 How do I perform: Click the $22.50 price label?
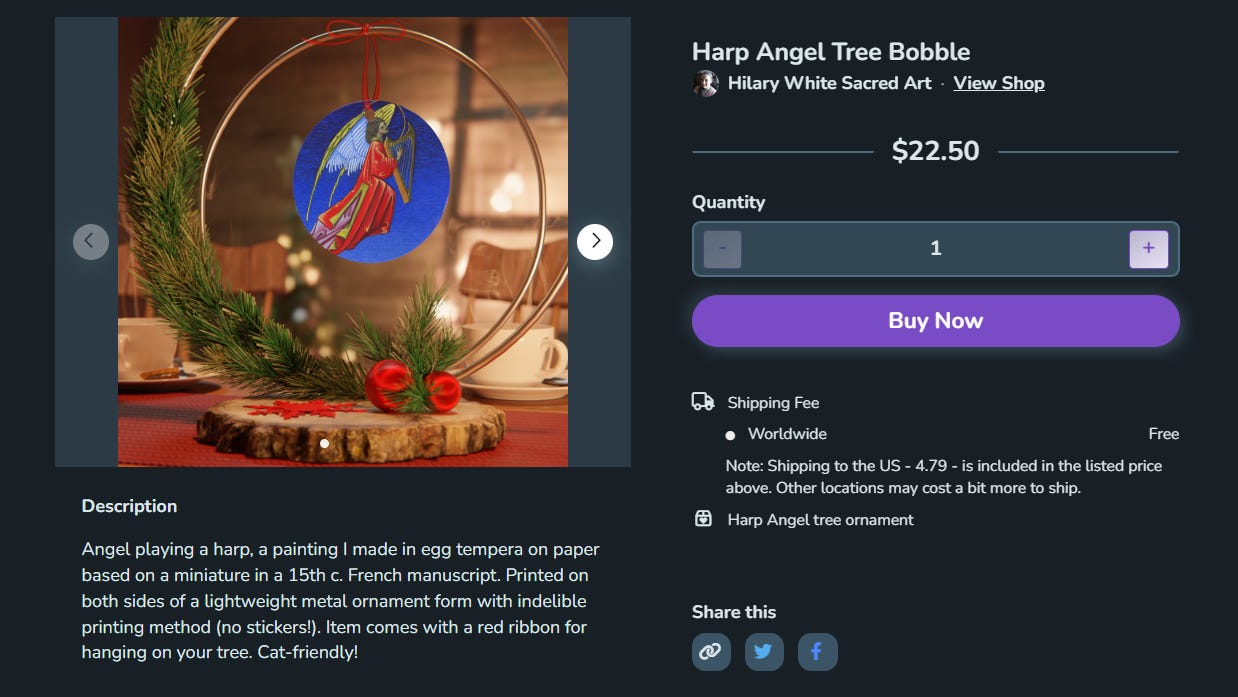click(x=935, y=151)
